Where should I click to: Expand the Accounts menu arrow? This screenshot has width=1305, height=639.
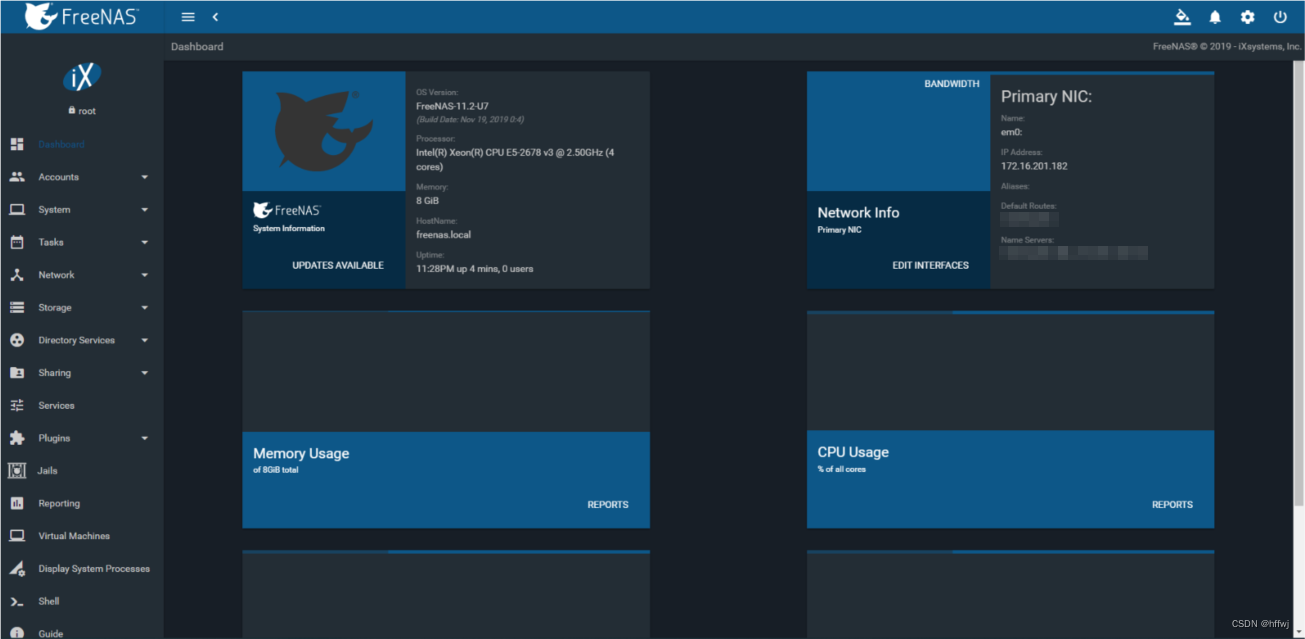(145, 177)
